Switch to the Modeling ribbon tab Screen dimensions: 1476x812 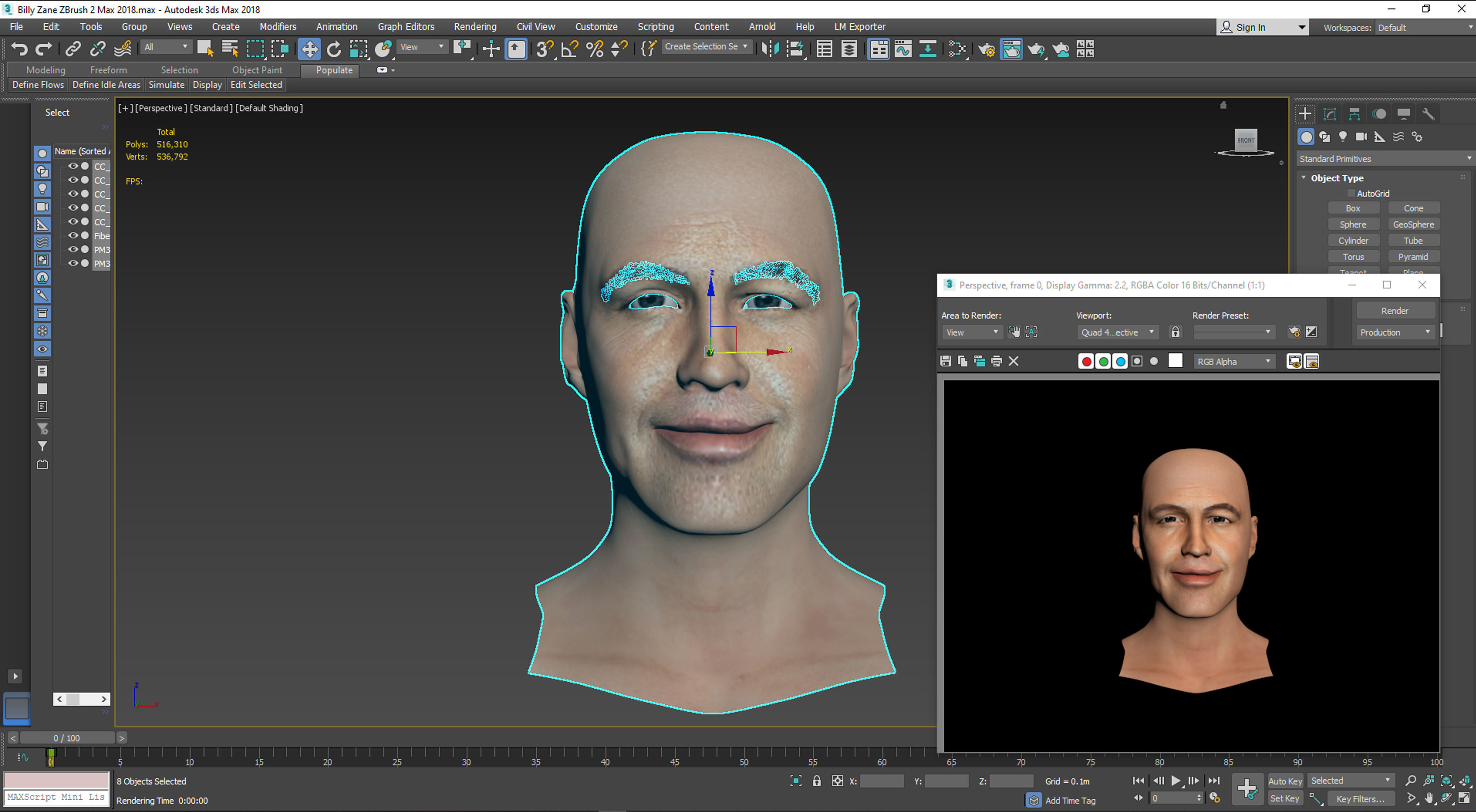[x=46, y=69]
